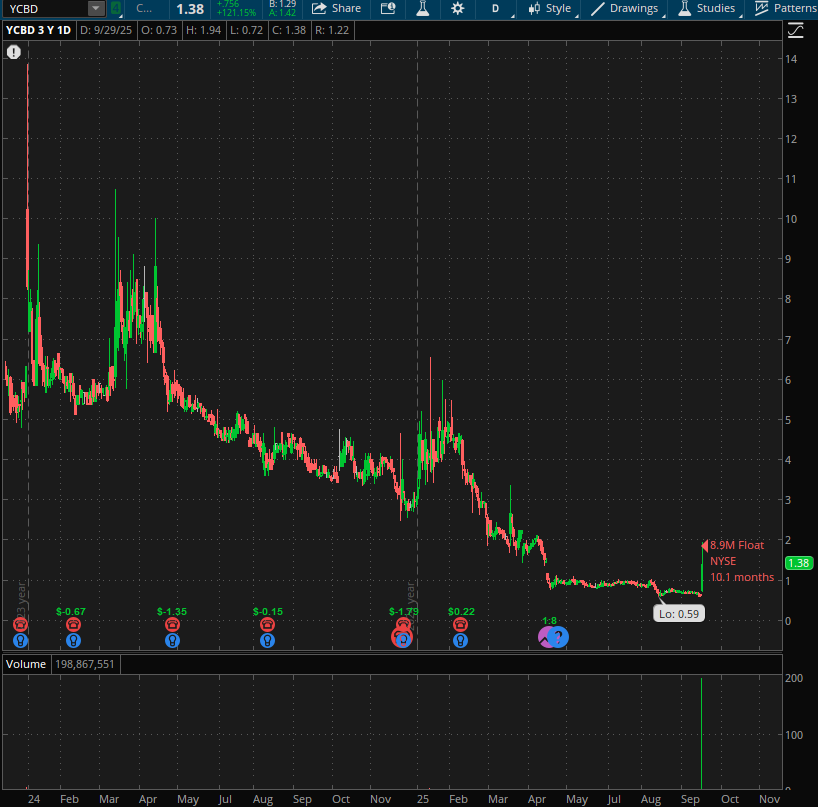Click the 'NYSE' chart label

pyautogui.click(x=723, y=561)
